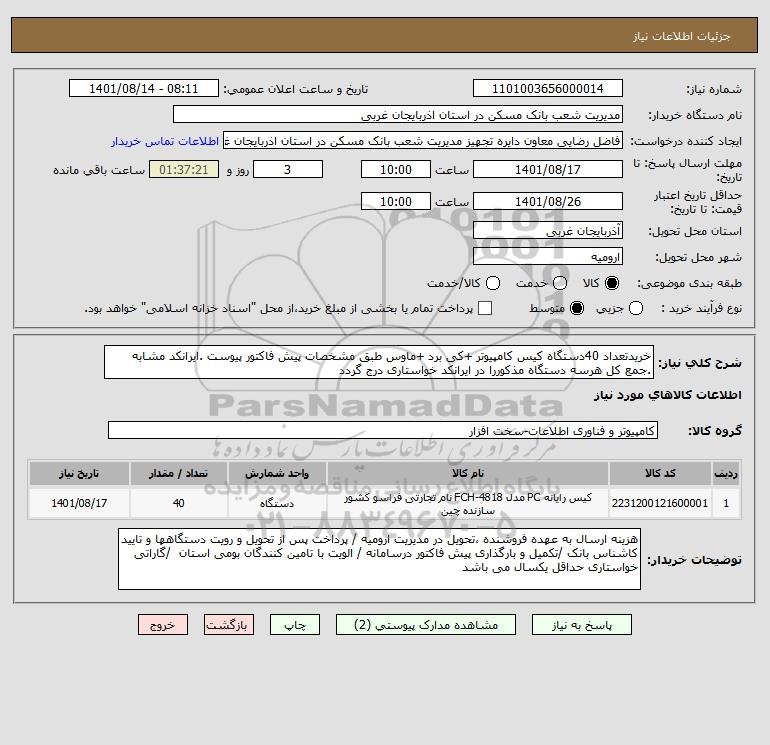Viewport: 770px width, 745px height.
Task: Click the اطلاعات کالاهای مورد نیاز heading
Action: pos(668,395)
